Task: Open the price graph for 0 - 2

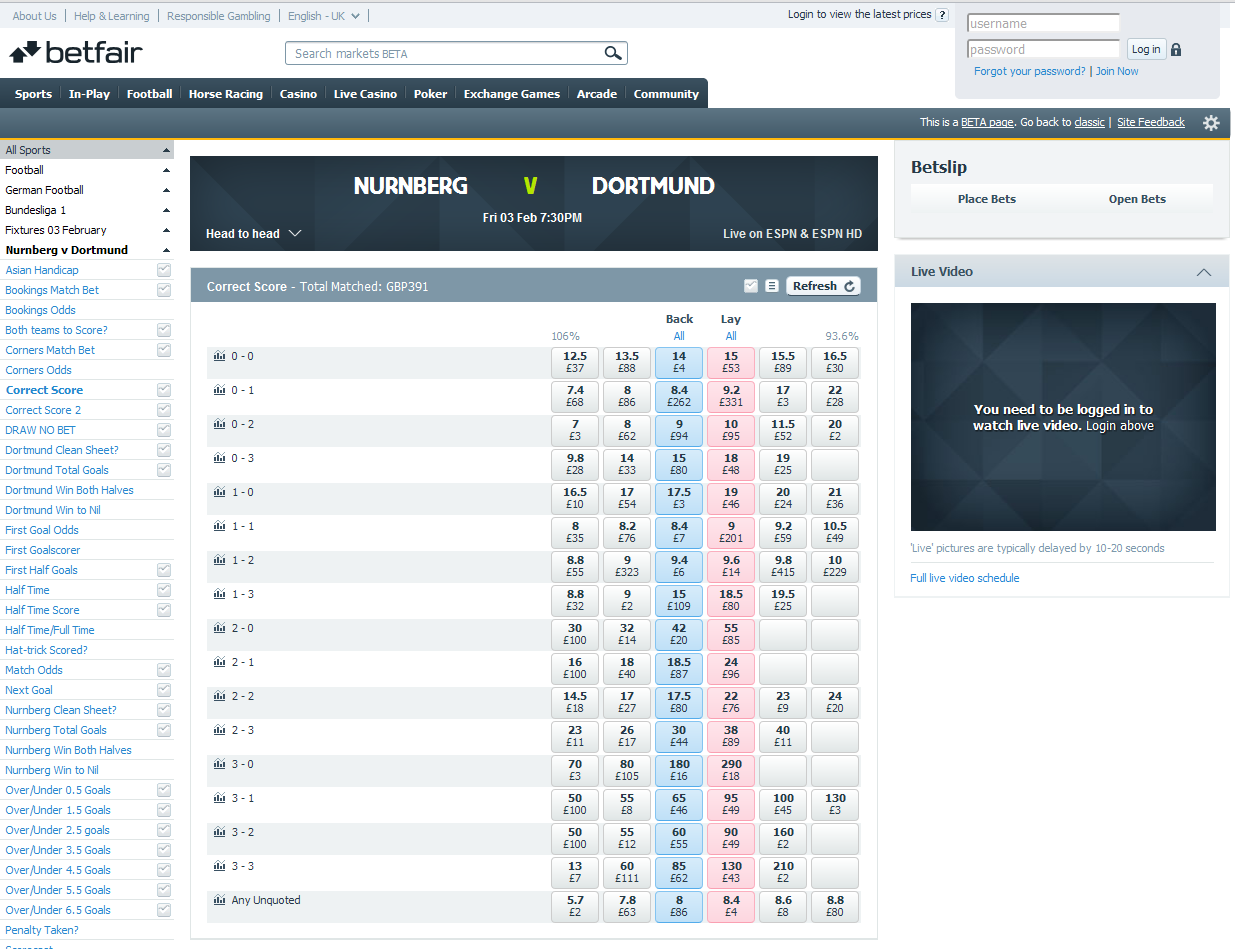Action: click(219, 424)
